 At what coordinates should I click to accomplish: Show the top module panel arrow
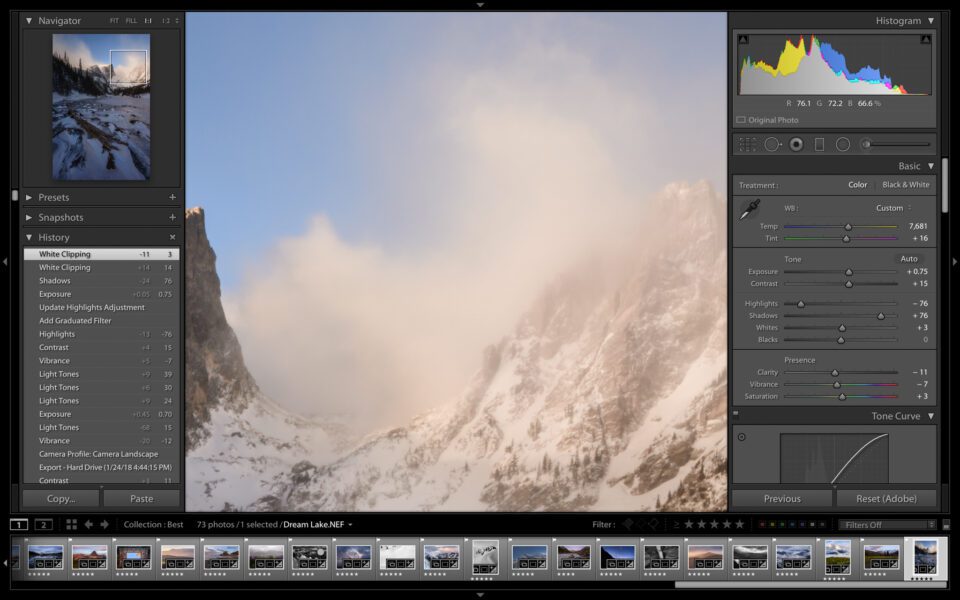click(480, 4)
